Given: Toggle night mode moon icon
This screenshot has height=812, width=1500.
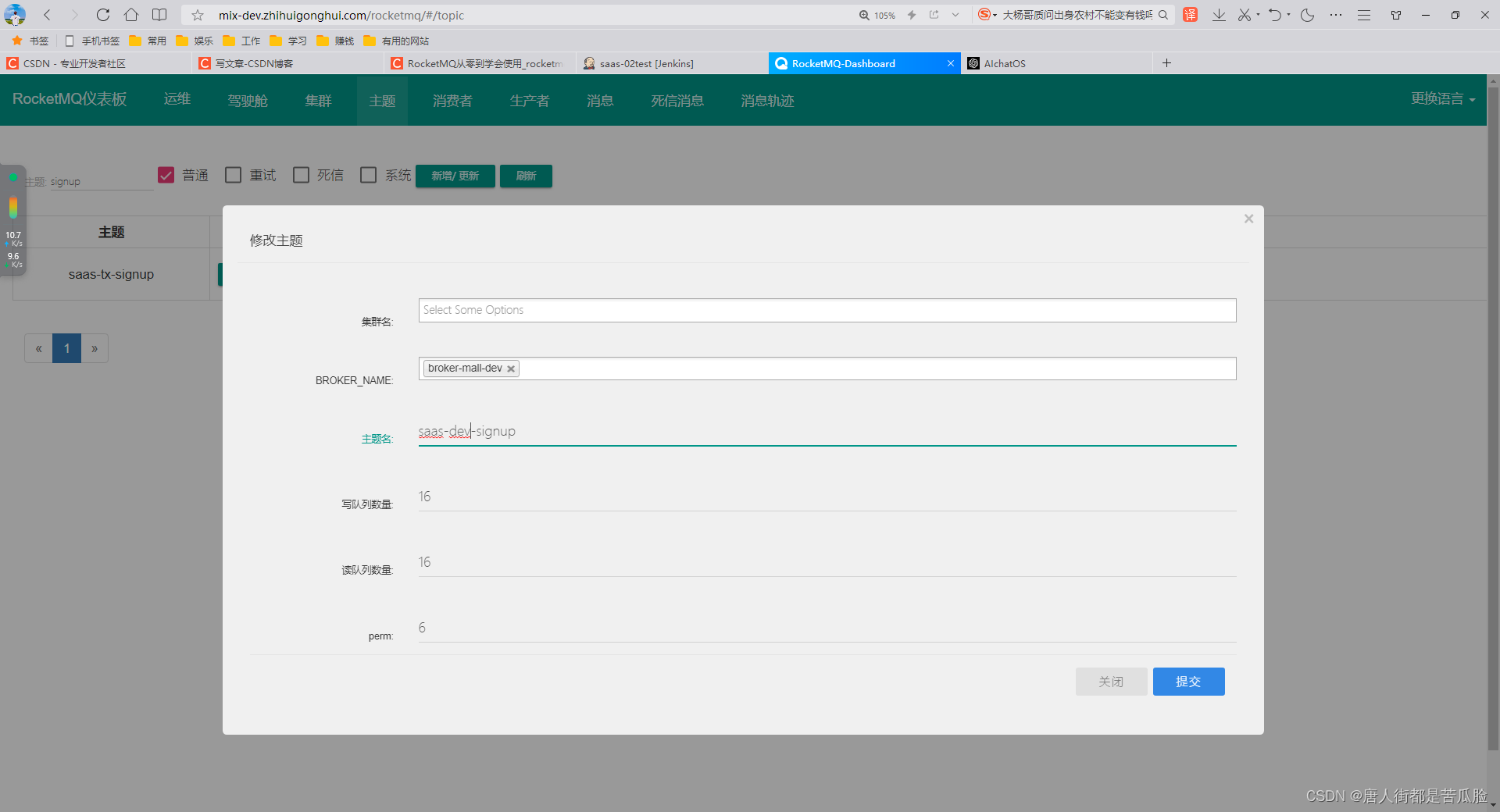Looking at the screenshot, I should (1307, 15).
